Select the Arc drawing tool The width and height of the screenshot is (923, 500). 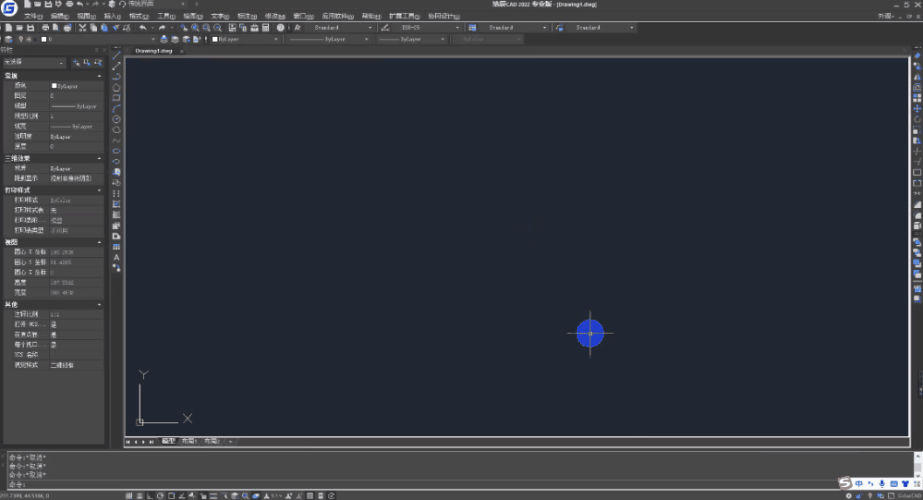116,108
